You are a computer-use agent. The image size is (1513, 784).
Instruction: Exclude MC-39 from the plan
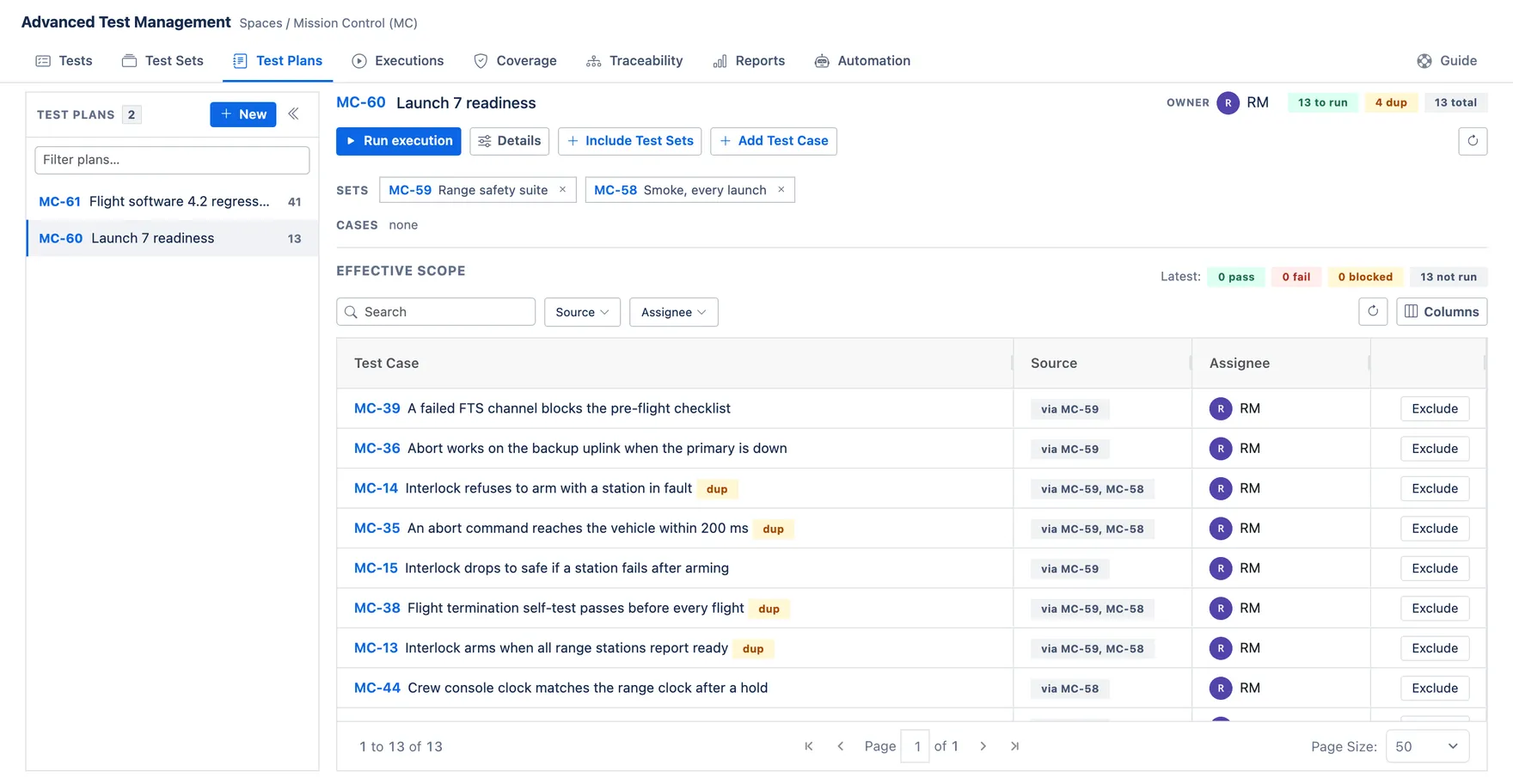(x=1435, y=408)
